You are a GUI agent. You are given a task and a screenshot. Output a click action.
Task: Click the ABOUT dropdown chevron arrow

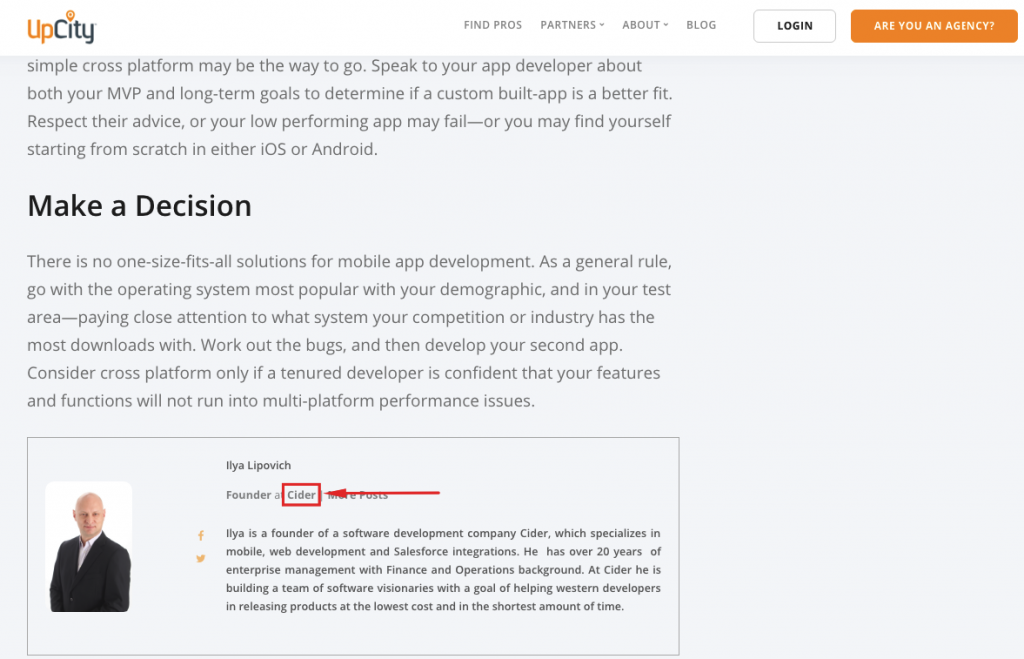click(666, 25)
